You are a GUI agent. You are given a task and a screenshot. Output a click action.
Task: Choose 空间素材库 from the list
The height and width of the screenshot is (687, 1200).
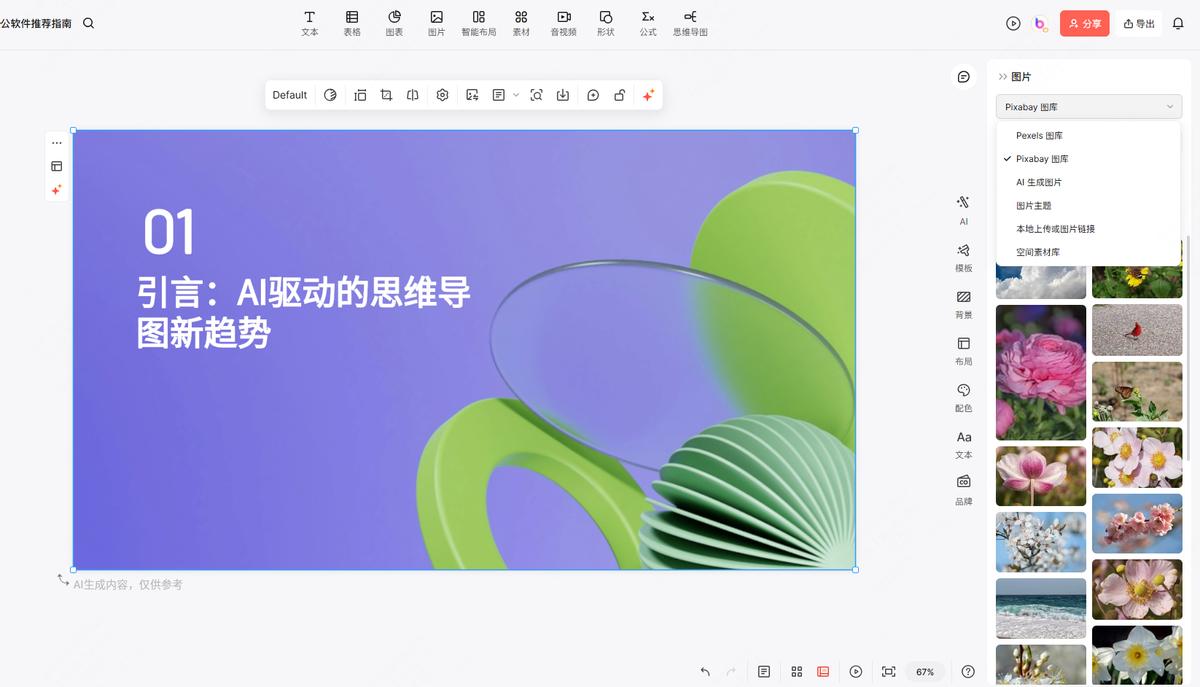pyautogui.click(x=1088, y=252)
